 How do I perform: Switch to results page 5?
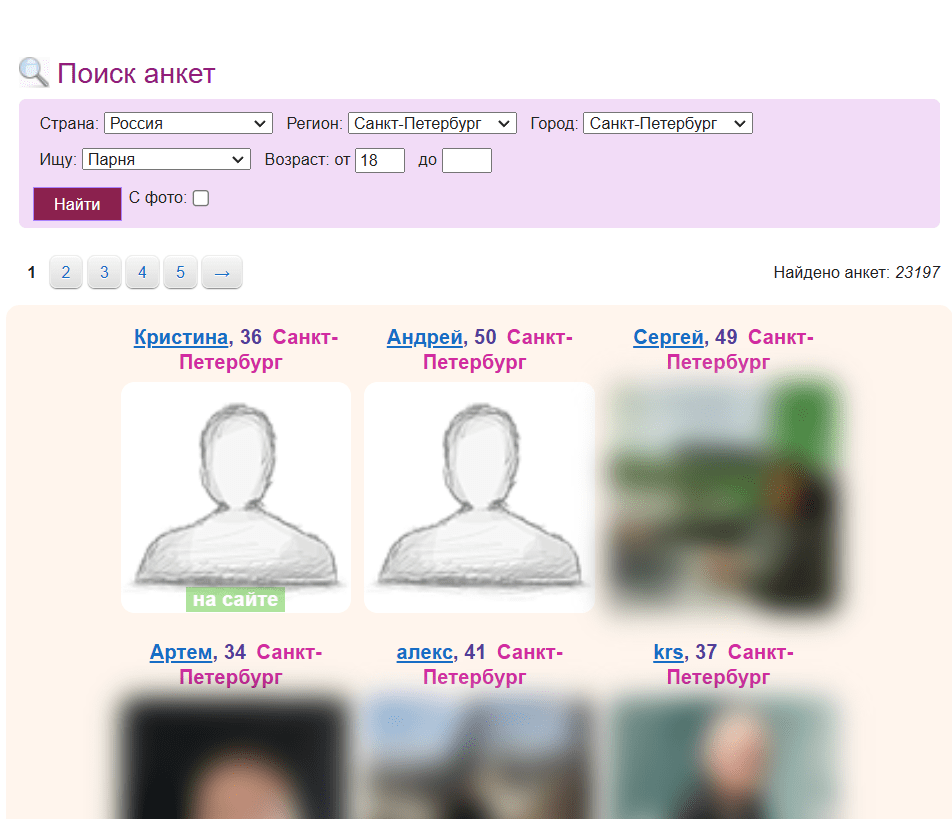pyautogui.click(x=180, y=272)
